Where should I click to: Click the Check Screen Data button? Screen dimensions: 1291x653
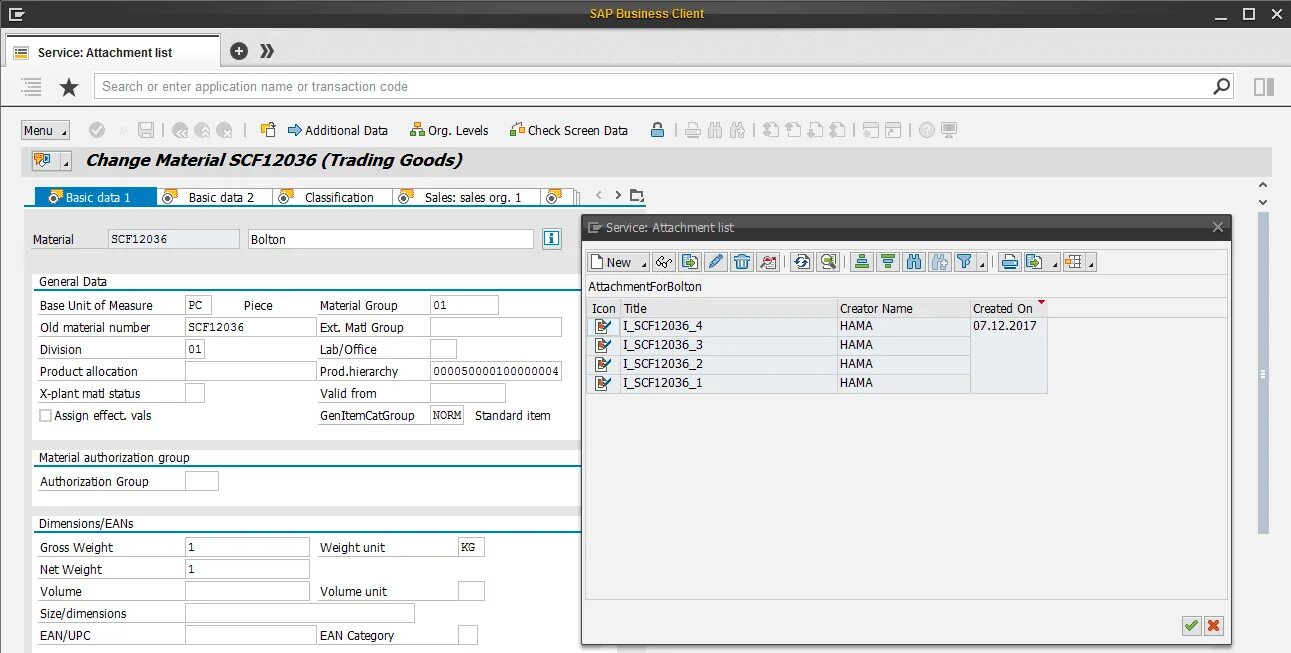568,130
